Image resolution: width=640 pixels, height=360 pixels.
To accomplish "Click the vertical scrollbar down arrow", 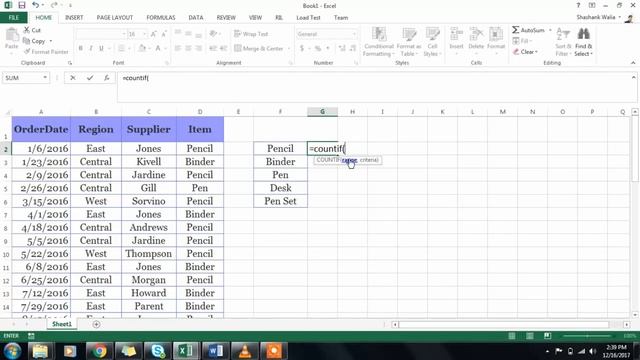I will point(635,315).
